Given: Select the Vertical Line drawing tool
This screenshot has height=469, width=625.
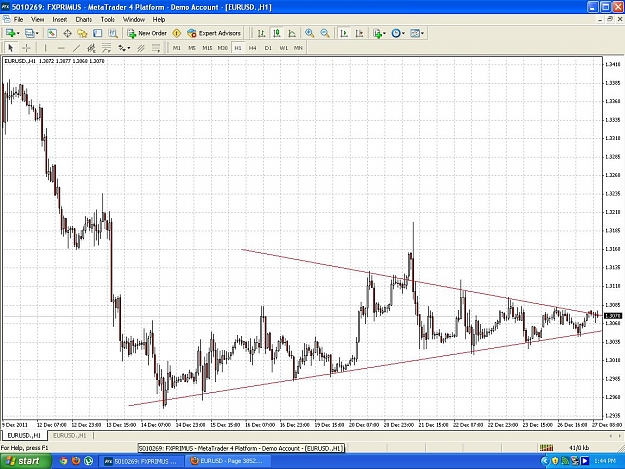Looking at the screenshot, I should click(45, 48).
